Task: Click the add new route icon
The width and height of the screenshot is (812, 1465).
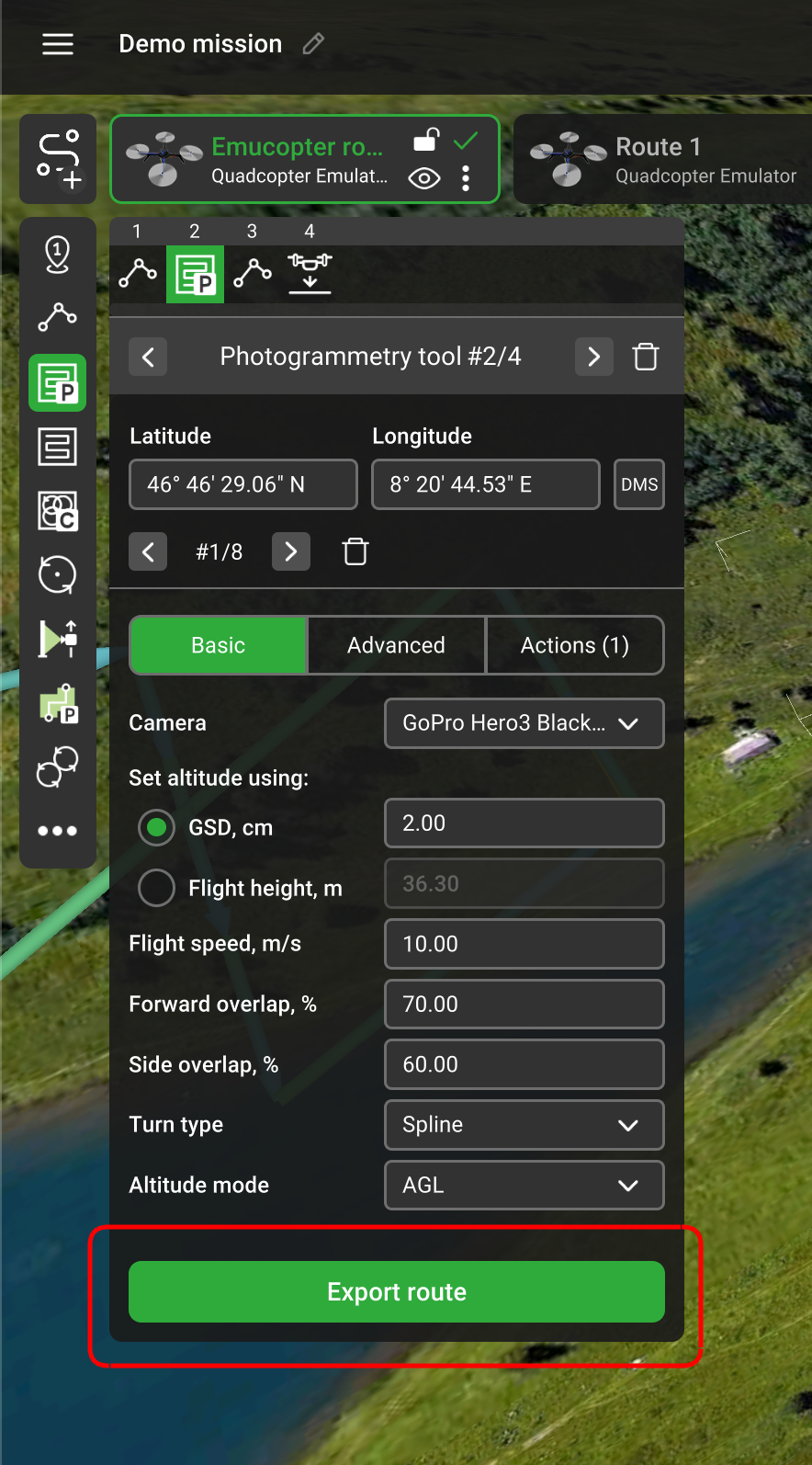Action: pyautogui.click(x=58, y=159)
